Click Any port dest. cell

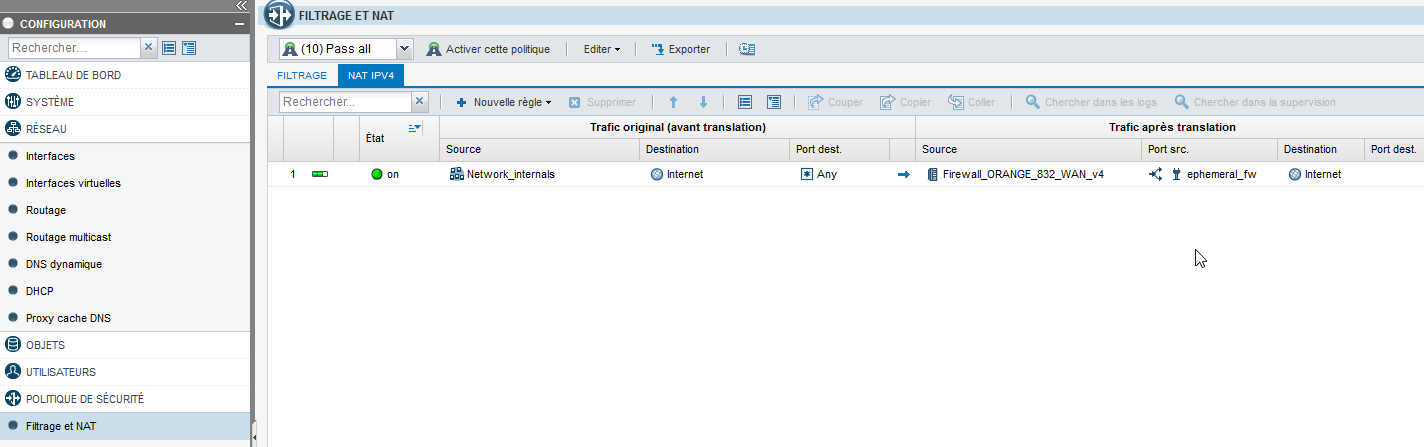[x=819, y=174]
